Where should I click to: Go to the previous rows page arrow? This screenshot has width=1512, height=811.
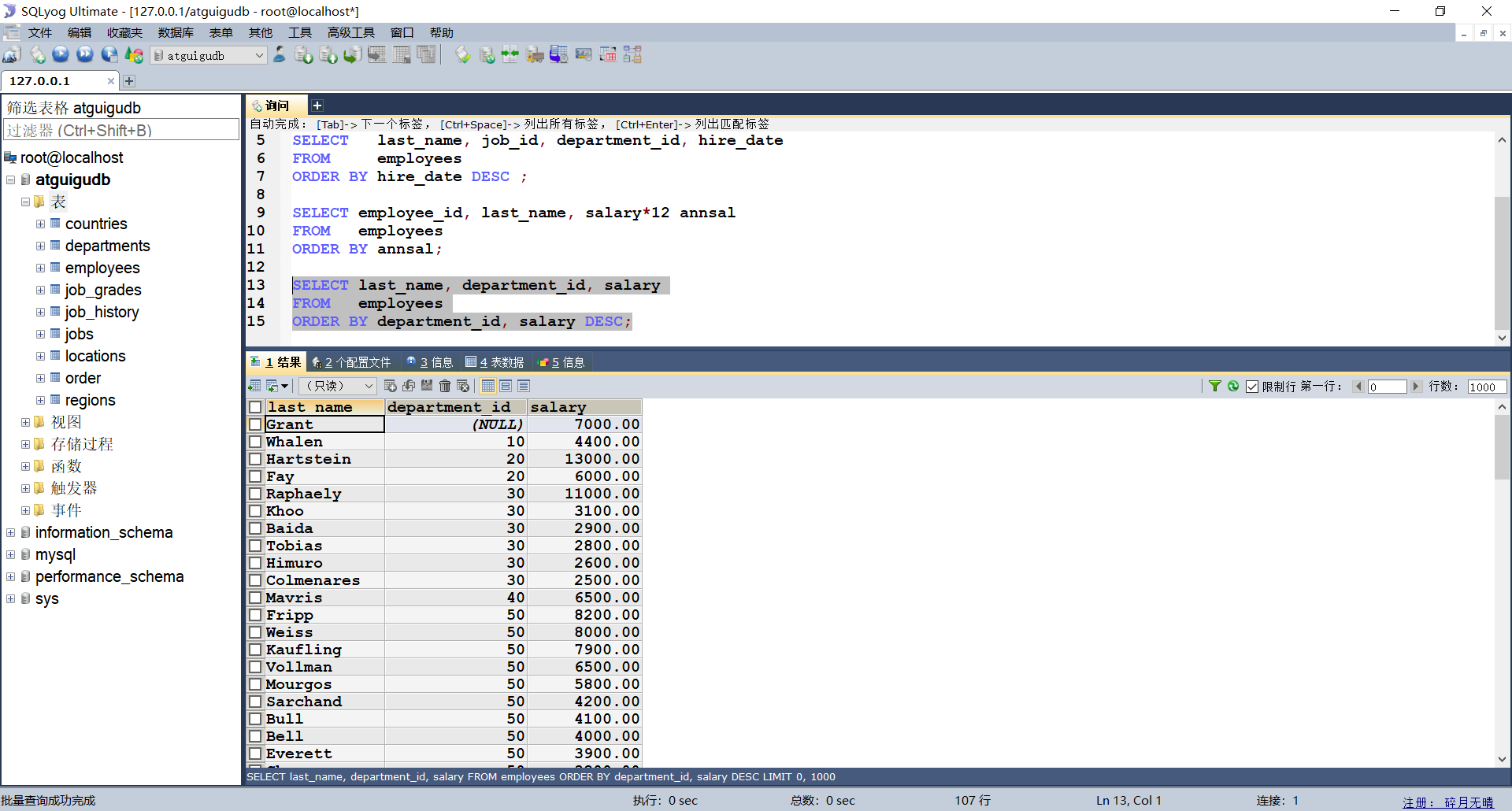click(1358, 387)
